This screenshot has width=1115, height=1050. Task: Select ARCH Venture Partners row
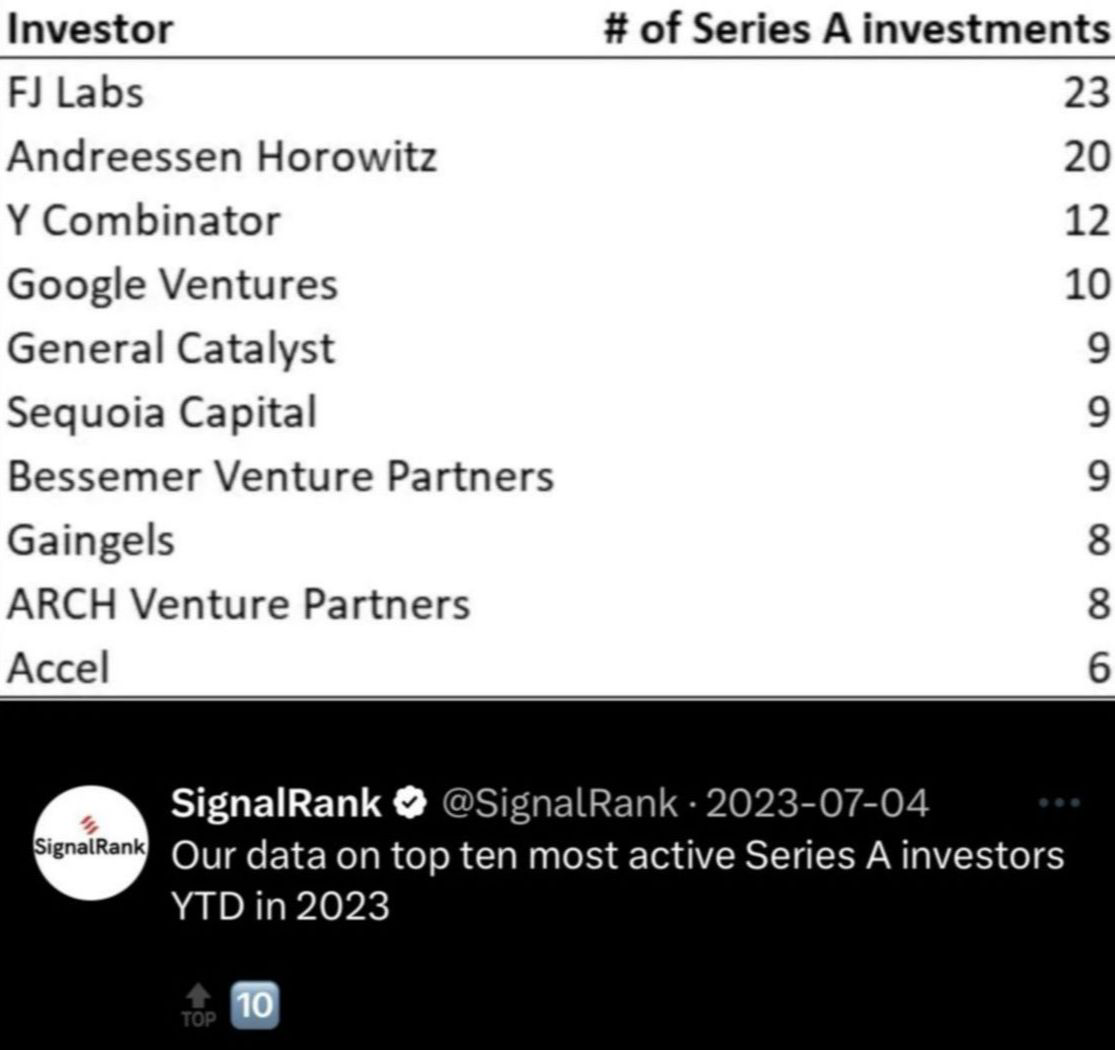tap(558, 604)
